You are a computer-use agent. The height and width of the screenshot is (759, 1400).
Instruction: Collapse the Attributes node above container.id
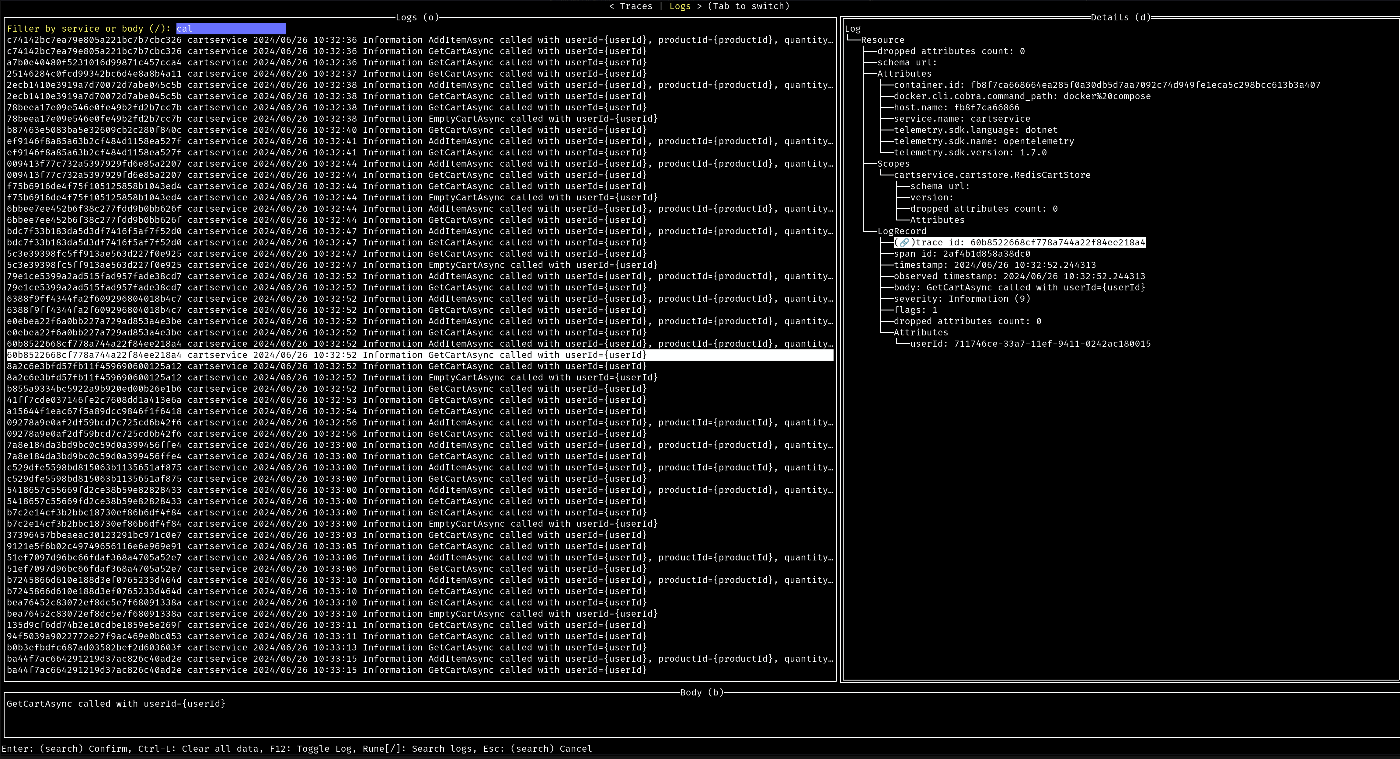point(904,74)
